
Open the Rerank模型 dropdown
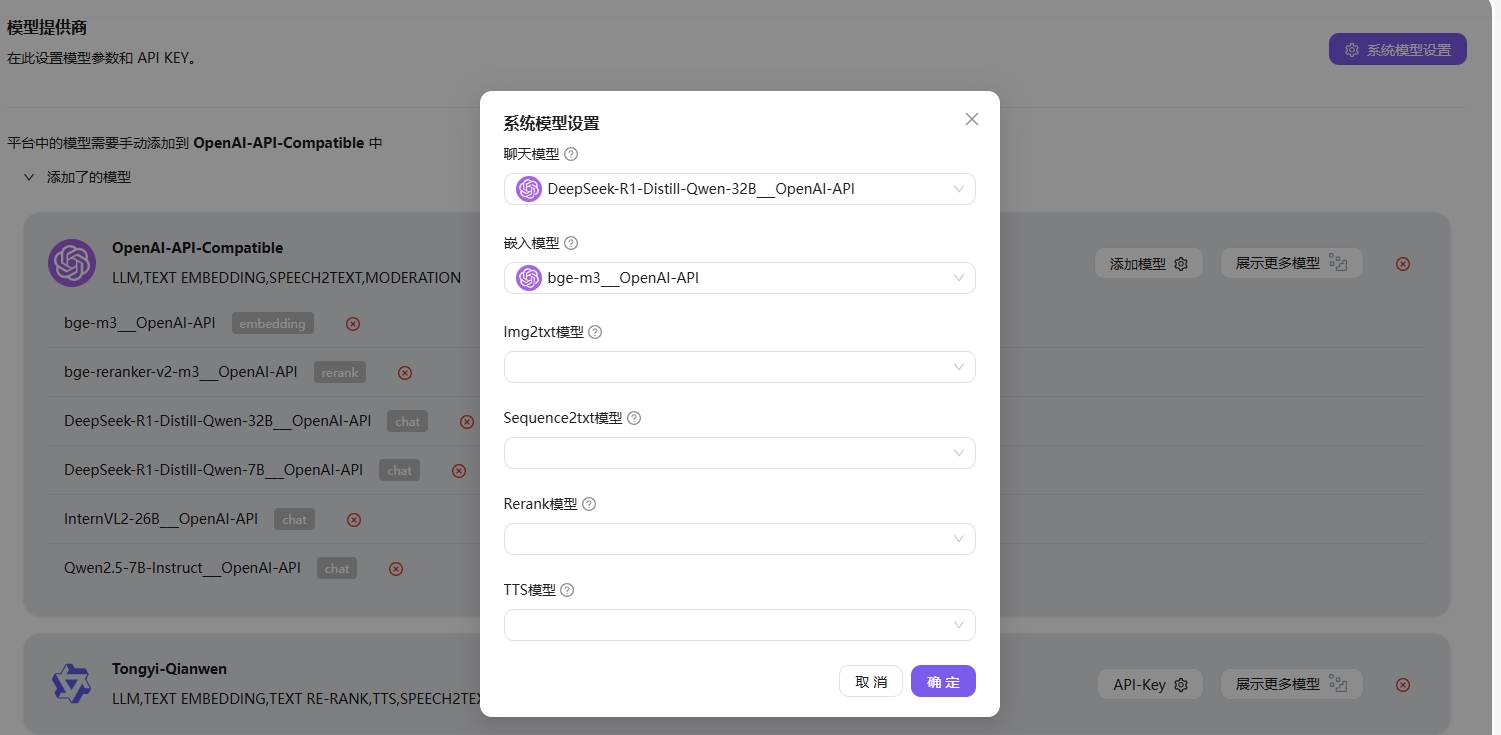coord(739,539)
